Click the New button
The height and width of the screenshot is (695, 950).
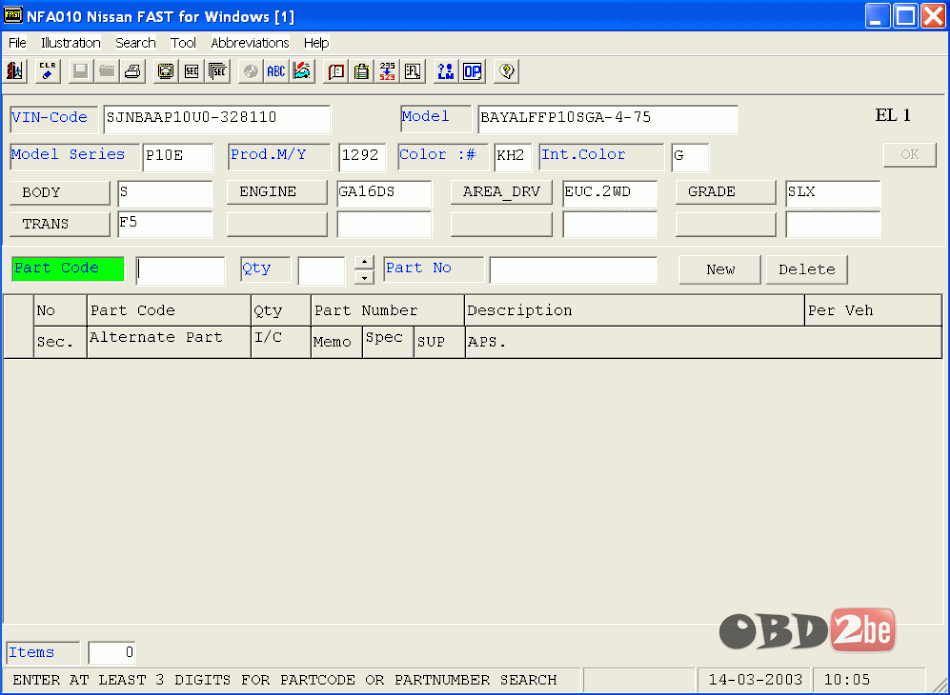click(720, 270)
